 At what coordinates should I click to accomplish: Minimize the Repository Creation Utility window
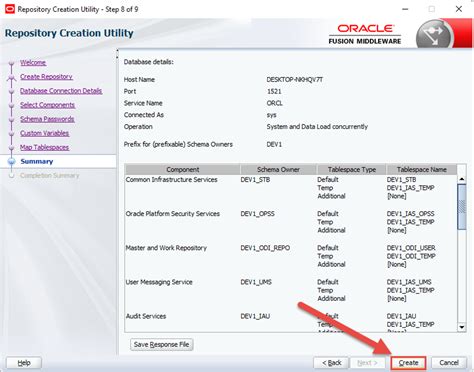pos(405,9)
